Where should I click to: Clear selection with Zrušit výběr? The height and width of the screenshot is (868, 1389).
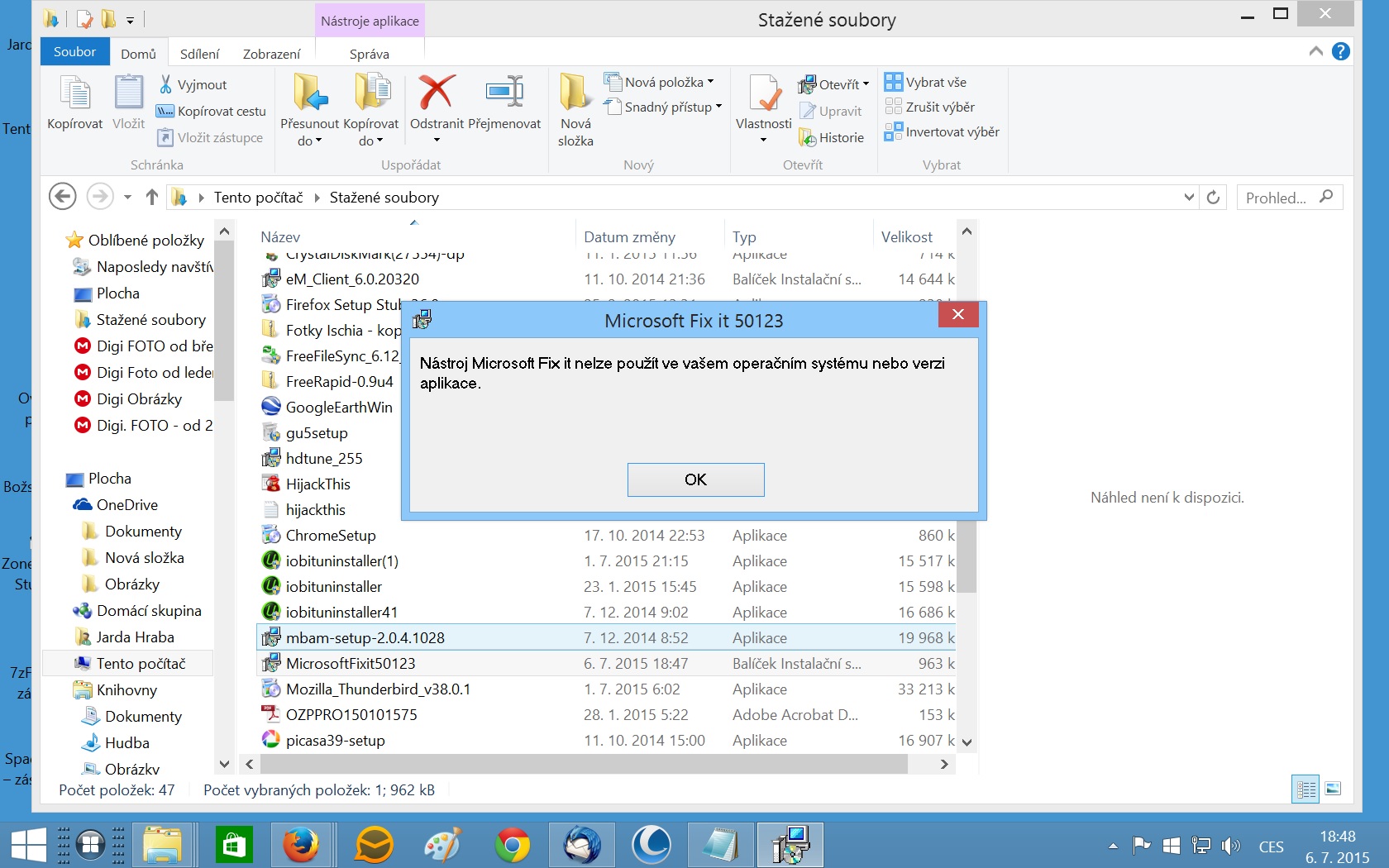coord(929,107)
